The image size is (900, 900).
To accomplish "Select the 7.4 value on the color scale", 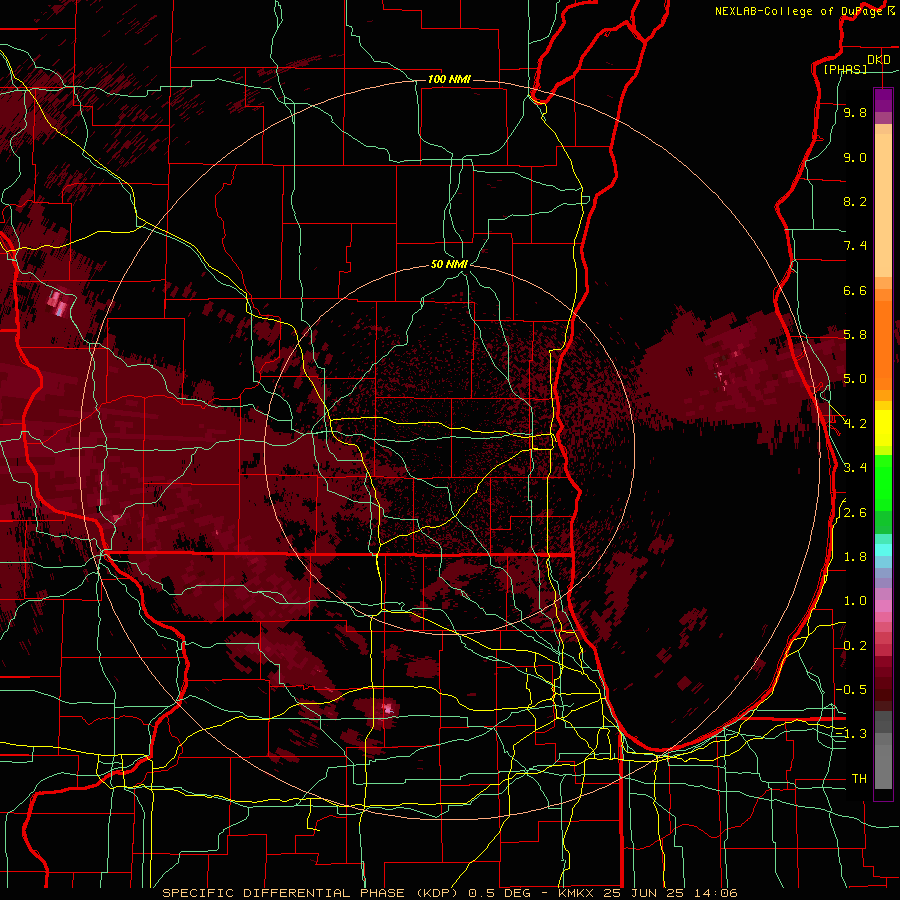I will click(855, 246).
